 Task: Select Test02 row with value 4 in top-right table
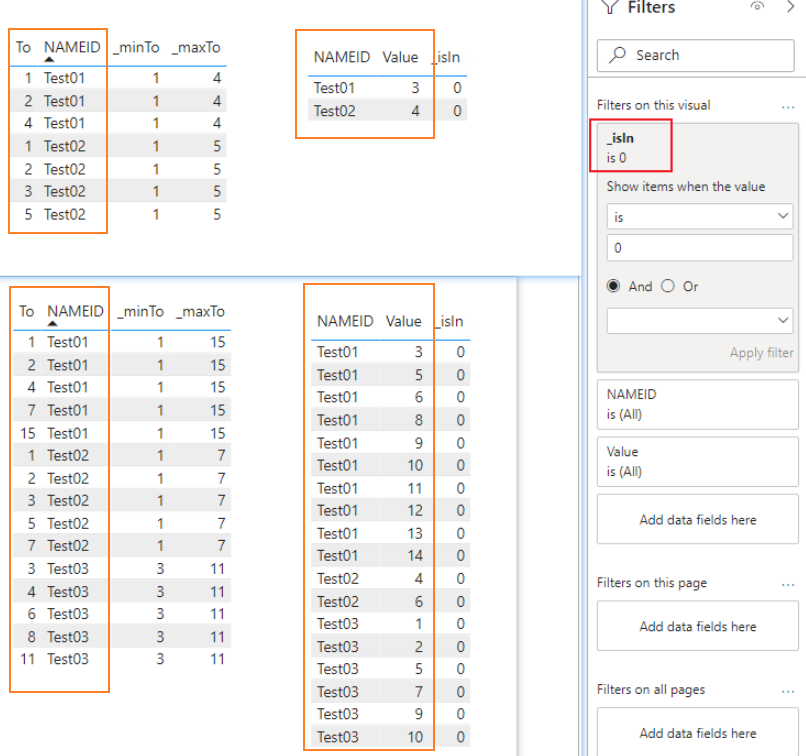coord(388,110)
